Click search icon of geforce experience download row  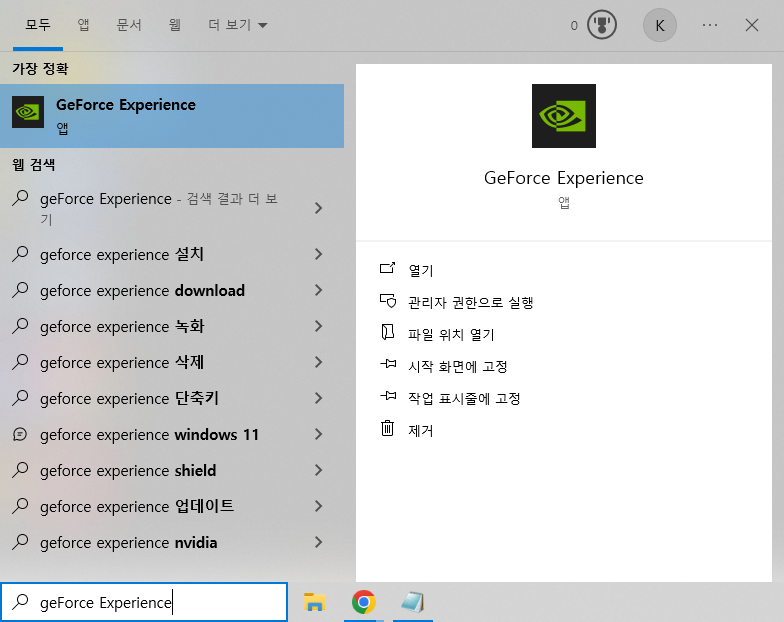pos(20,290)
